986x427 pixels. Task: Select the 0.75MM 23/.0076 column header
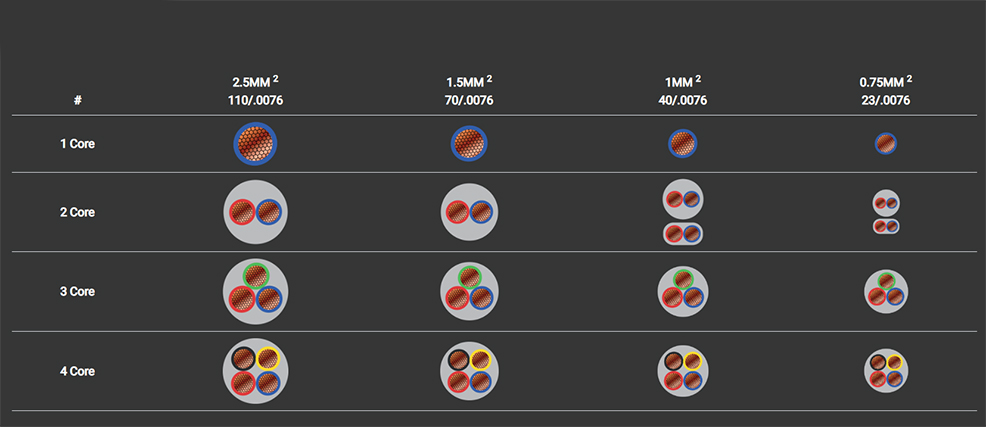coord(886,90)
